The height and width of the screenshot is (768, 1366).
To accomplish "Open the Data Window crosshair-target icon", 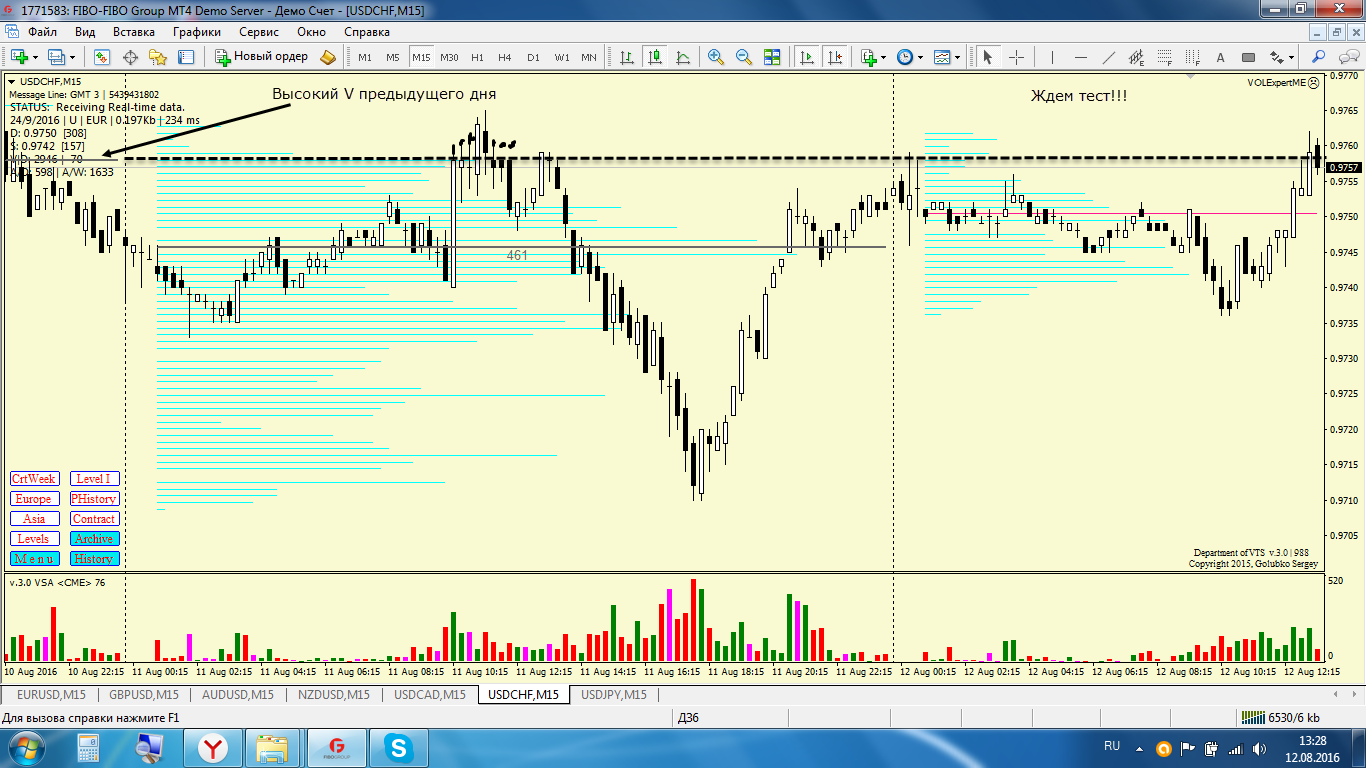I will (130, 57).
